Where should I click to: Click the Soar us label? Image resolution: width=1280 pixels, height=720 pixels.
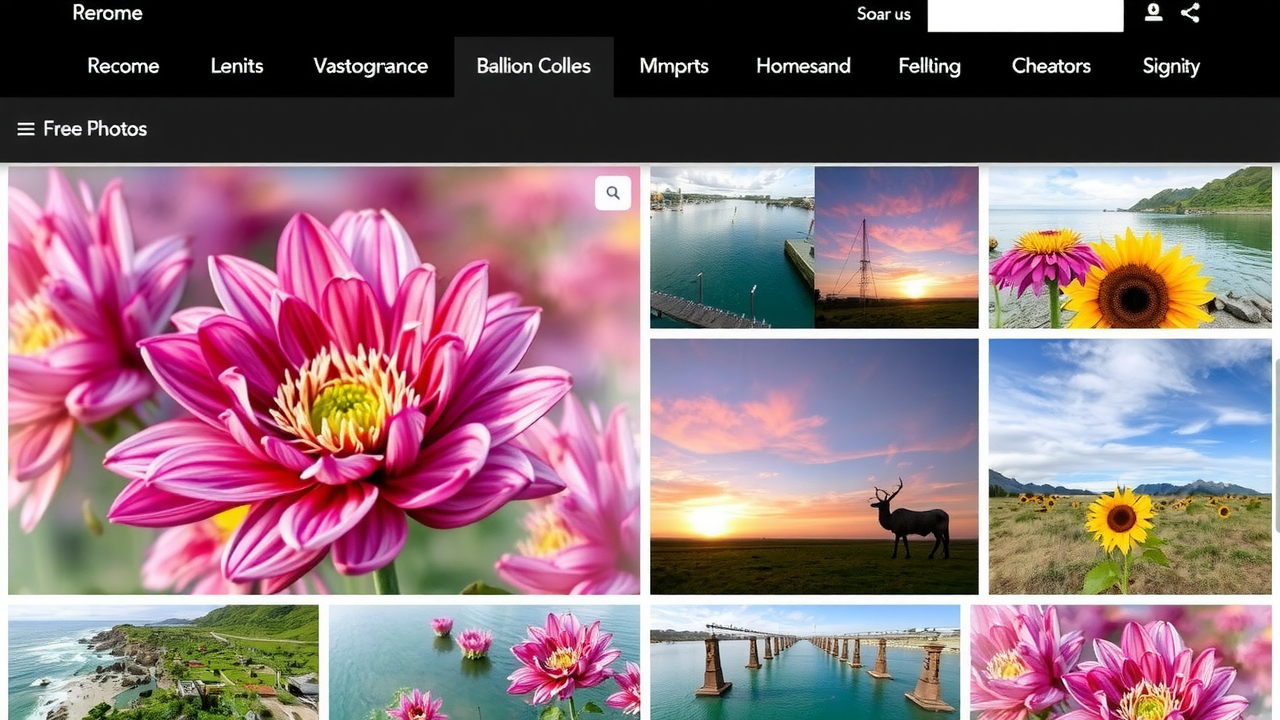coord(883,14)
